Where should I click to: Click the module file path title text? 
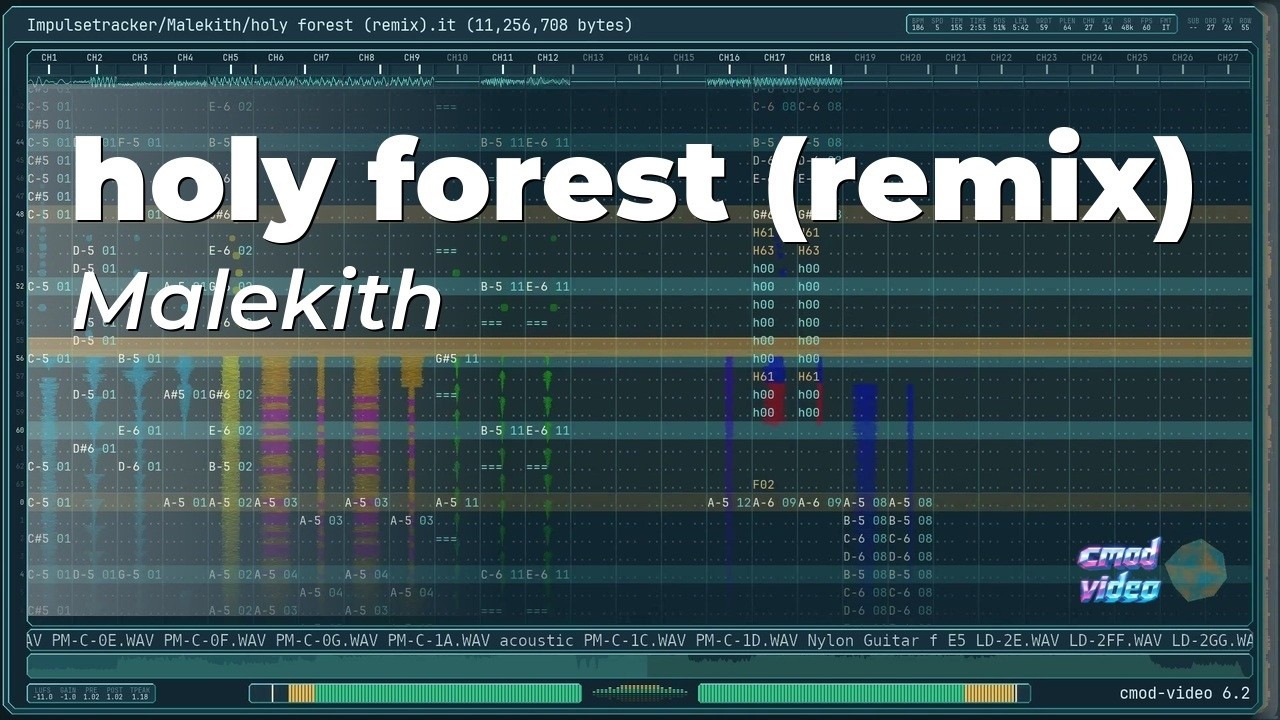(x=330, y=25)
